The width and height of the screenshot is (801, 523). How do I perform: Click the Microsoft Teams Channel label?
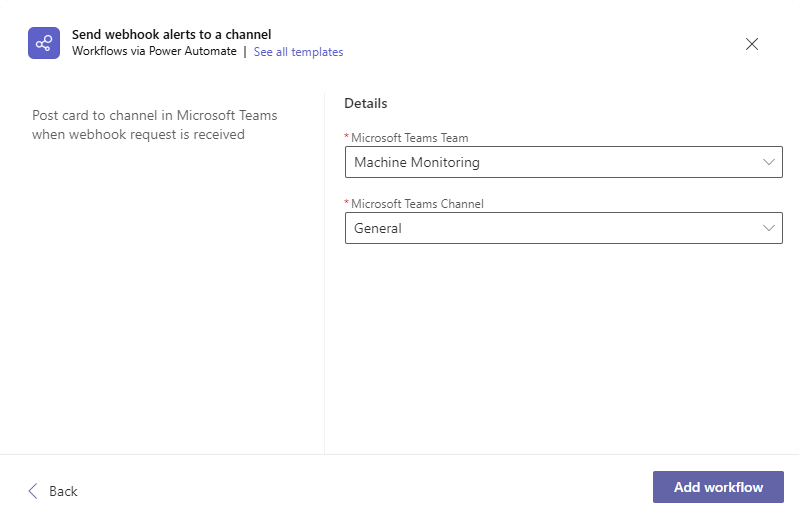point(417,204)
